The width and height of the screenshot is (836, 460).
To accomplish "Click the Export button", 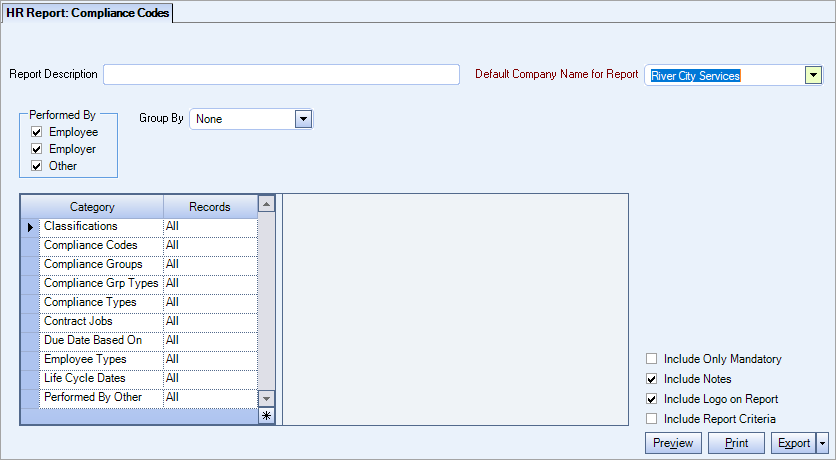I will point(794,443).
